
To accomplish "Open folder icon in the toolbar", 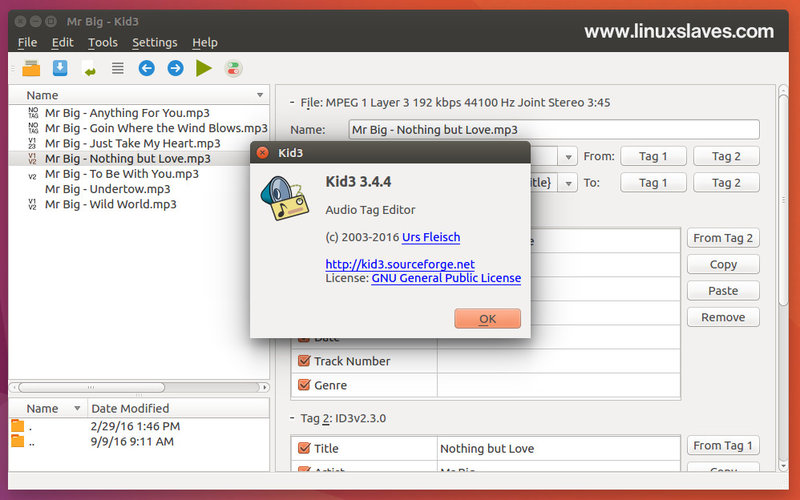I will click(x=31, y=68).
